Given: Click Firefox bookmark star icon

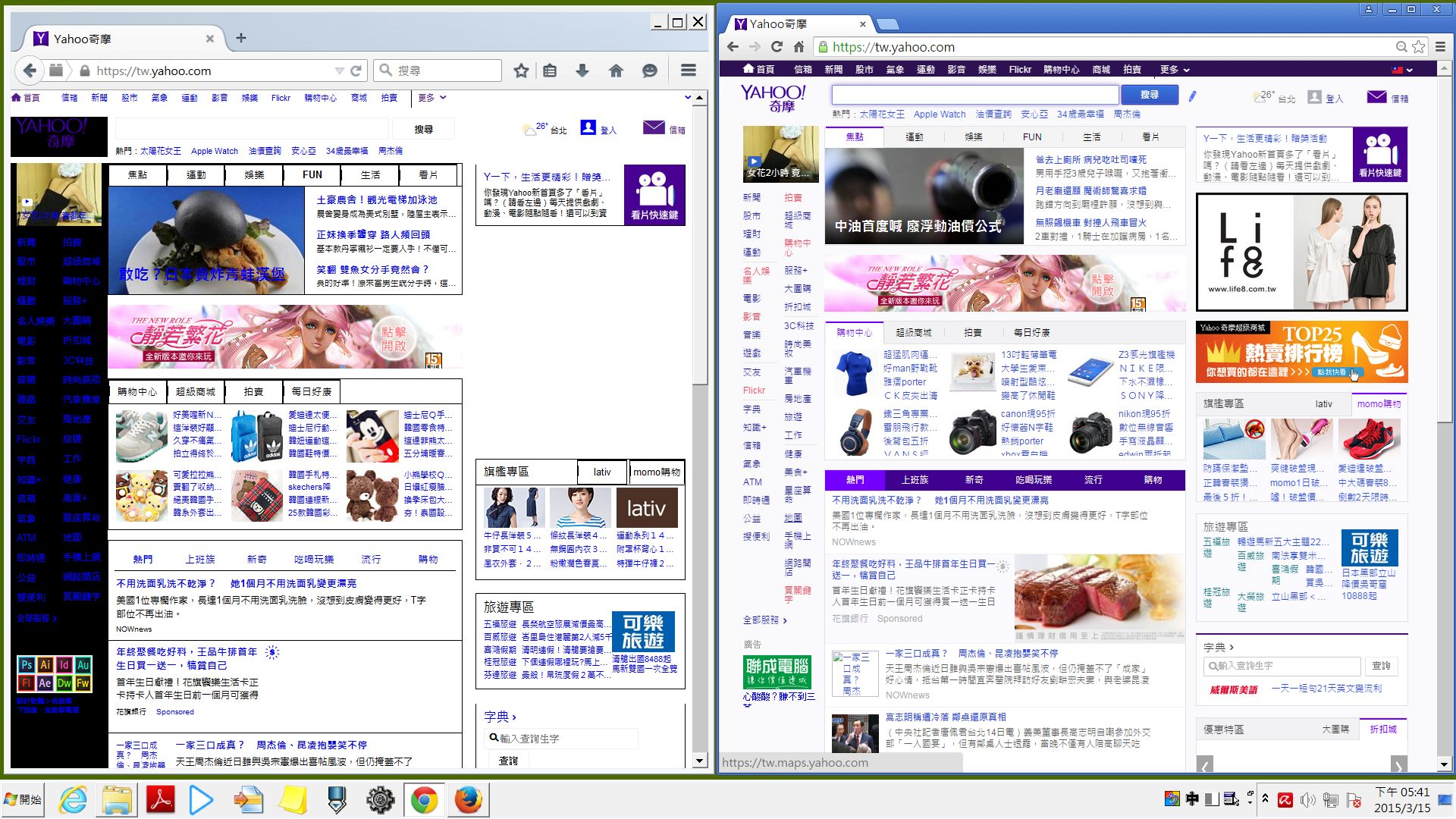Looking at the screenshot, I should pos(521,71).
